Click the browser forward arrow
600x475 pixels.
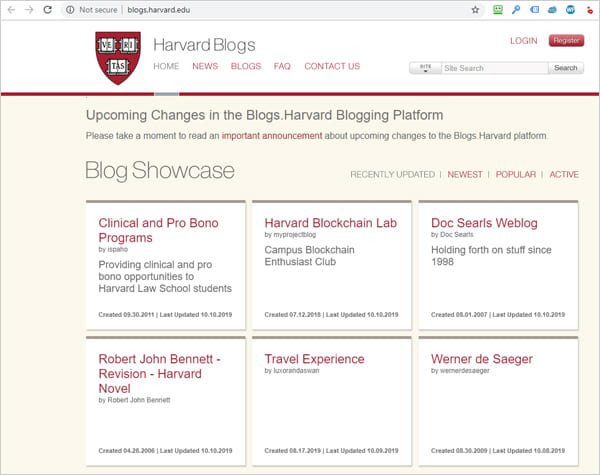coord(29,10)
